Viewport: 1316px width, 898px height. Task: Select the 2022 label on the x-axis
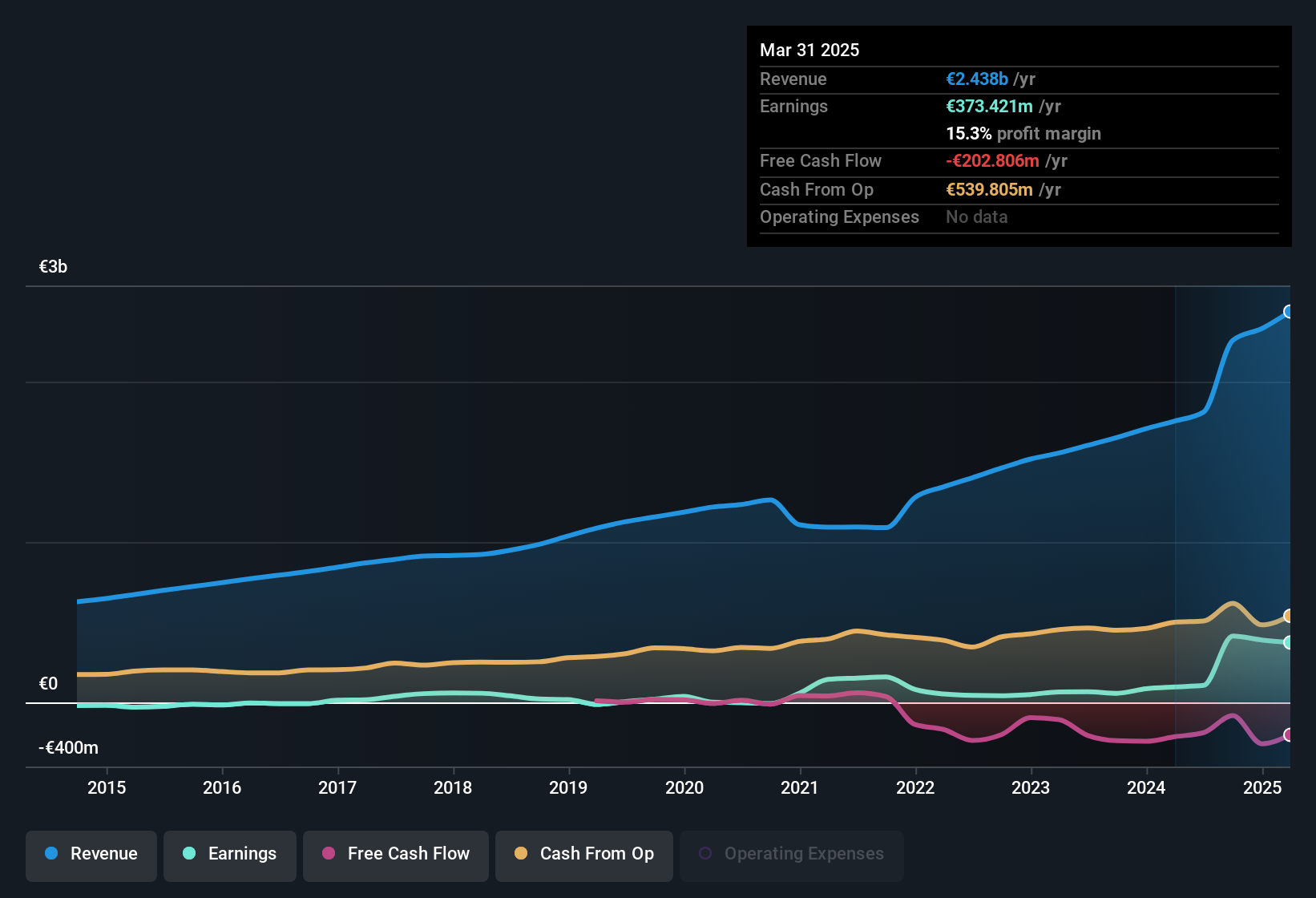click(x=915, y=787)
